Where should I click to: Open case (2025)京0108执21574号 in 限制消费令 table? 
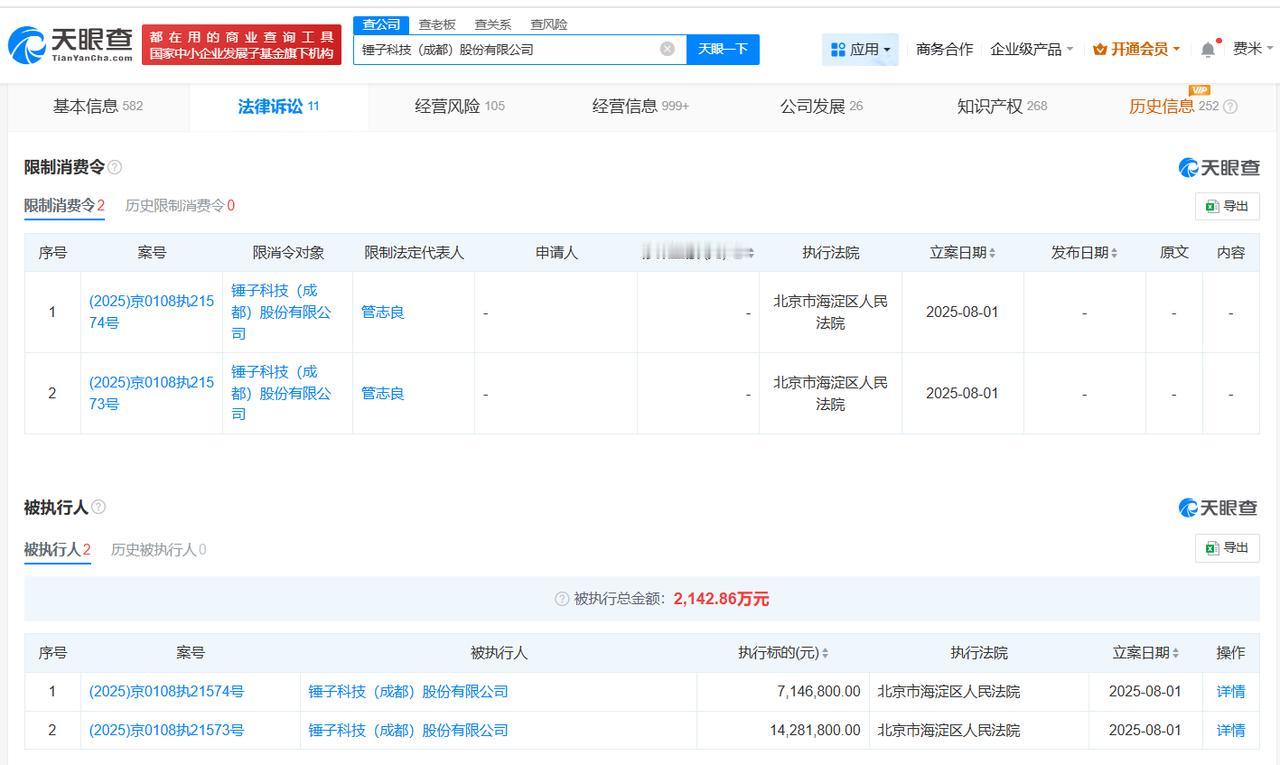(151, 312)
